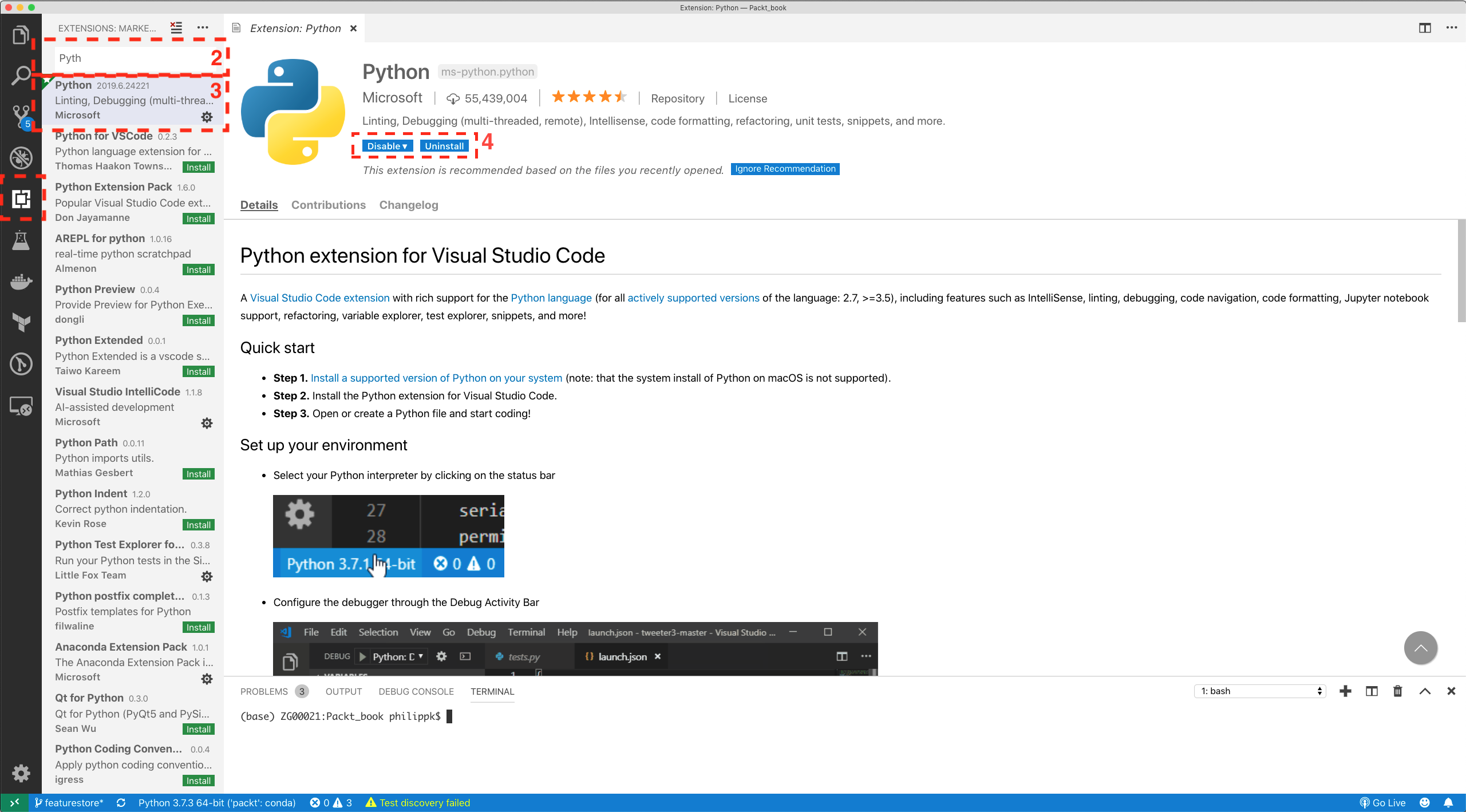Open editor more actions ellipsis top right
The width and height of the screenshot is (1466, 812).
pos(1451,27)
